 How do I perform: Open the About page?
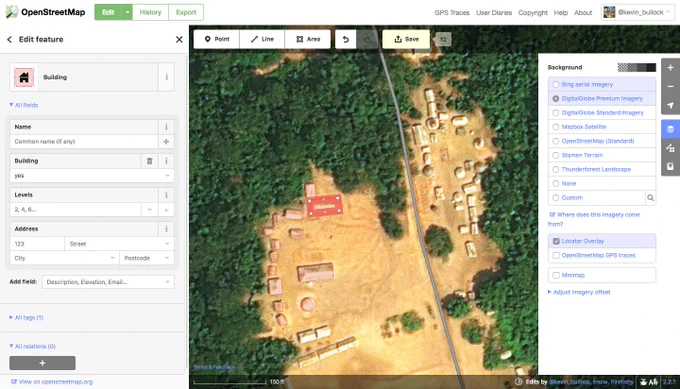click(583, 13)
